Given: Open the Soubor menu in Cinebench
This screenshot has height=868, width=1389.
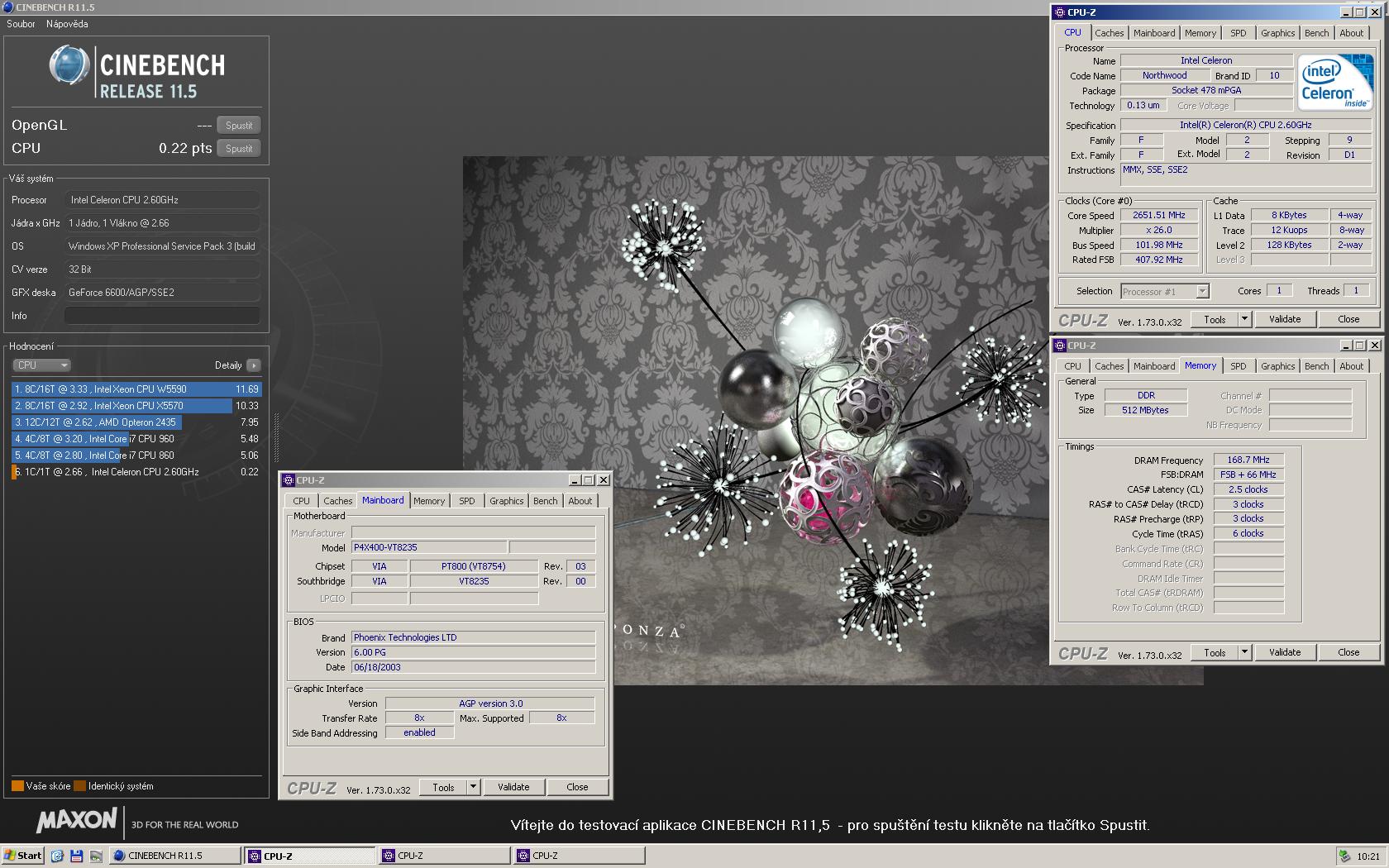Looking at the screenshot, I should 21,24.
